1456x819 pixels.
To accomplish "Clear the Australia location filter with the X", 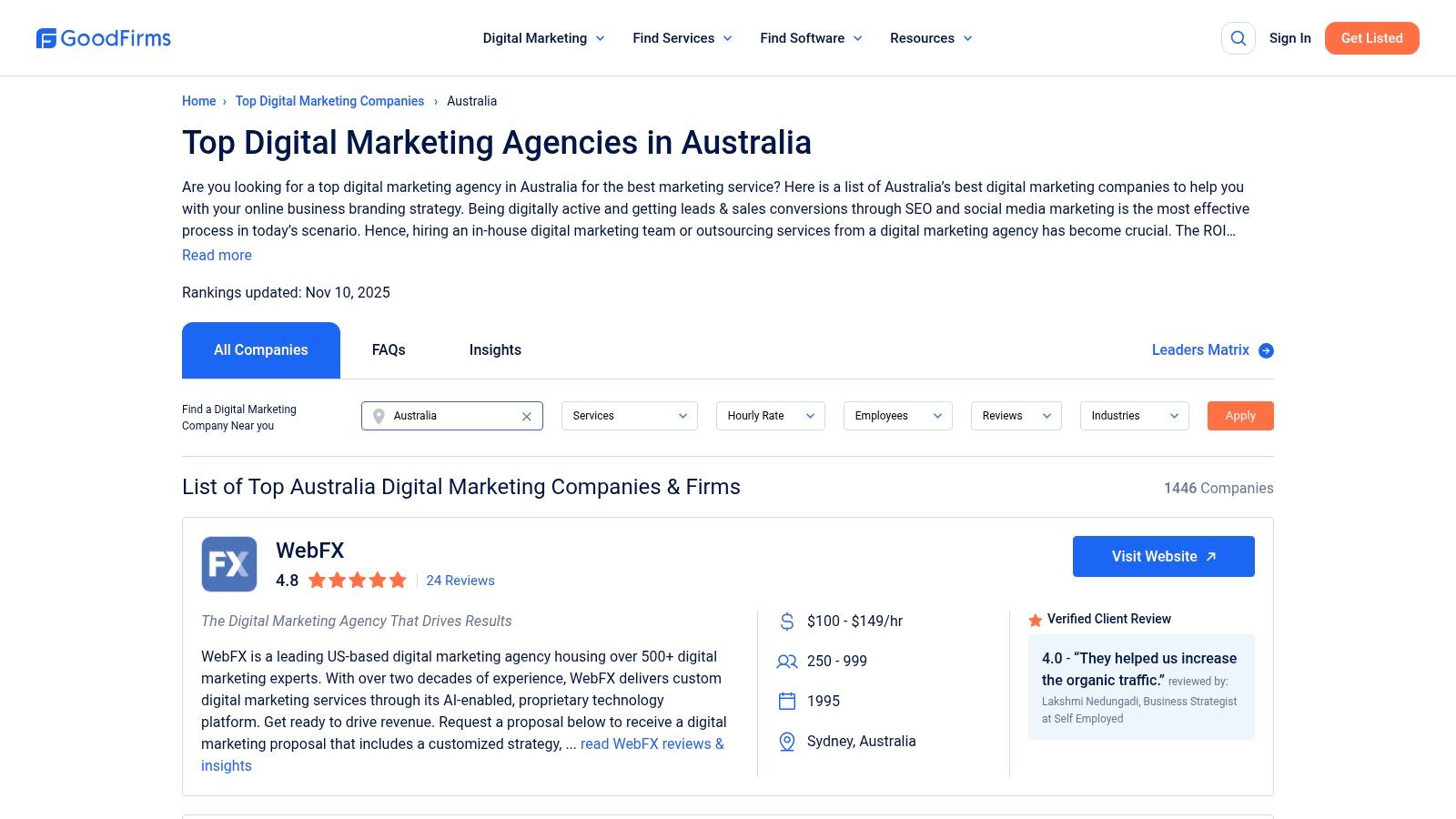I will coord(526,416).
